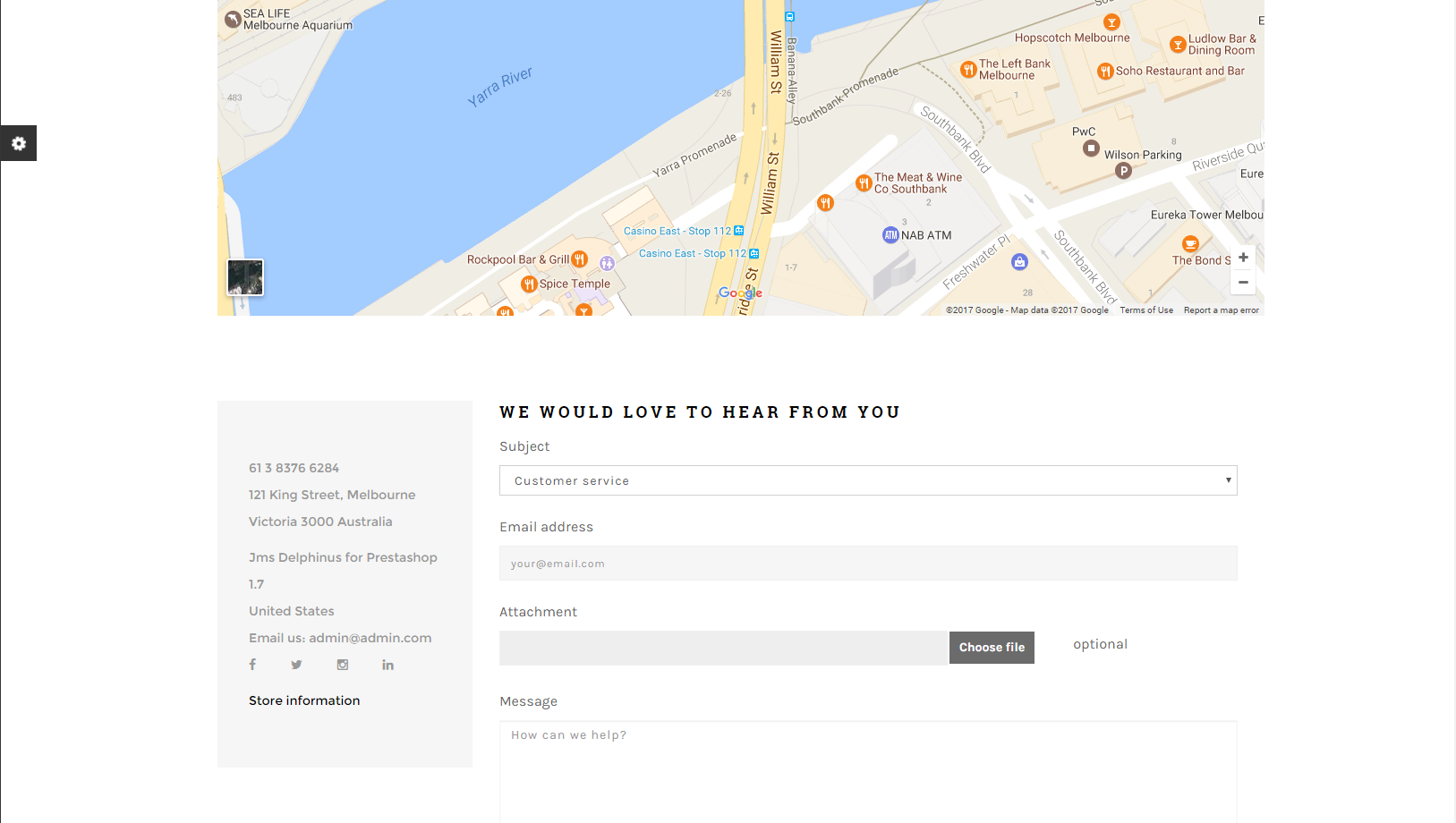
Task: Click the Ludlow Bar & Dining Room marker
Action: 1178,44
